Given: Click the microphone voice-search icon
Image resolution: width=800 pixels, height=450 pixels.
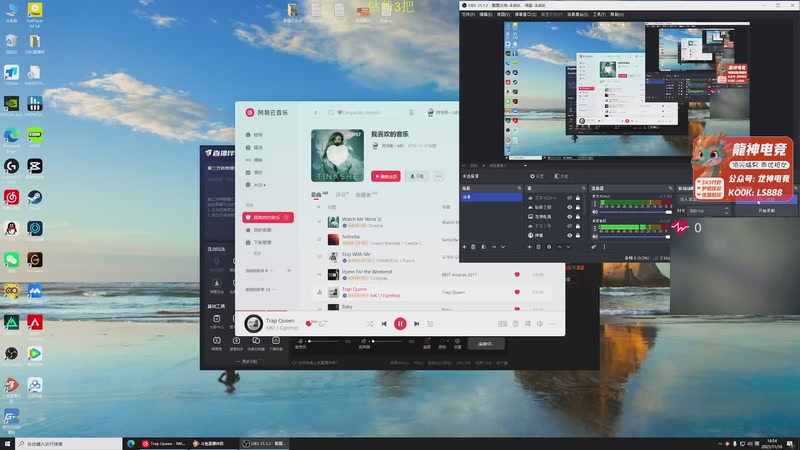Looking at the screenshot, I should 411,112.
